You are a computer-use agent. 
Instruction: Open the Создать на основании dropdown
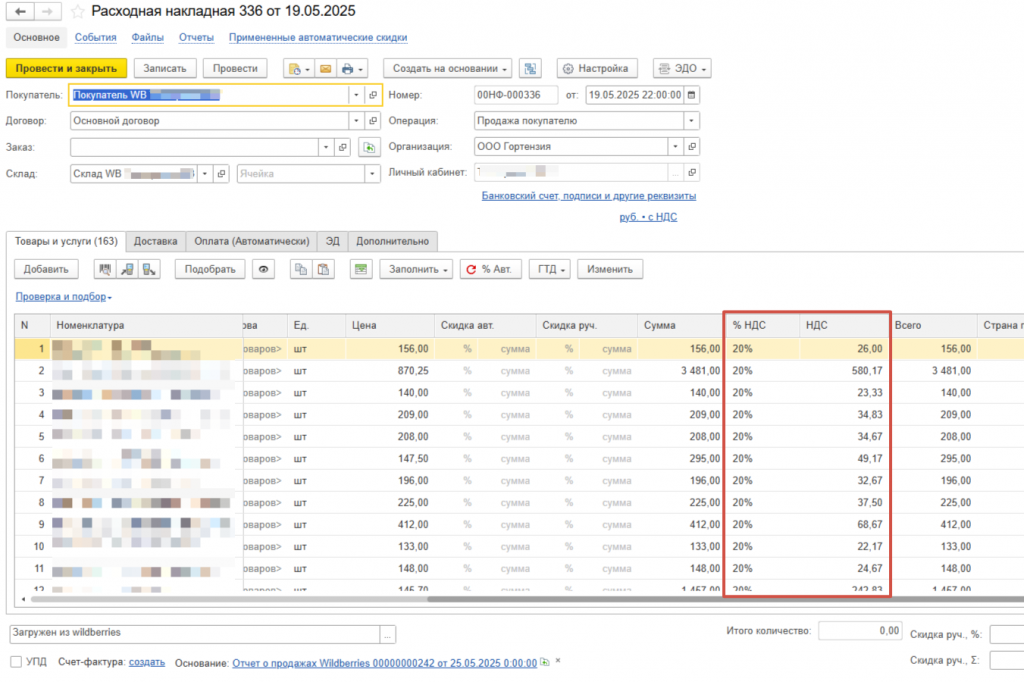click(447, 69)
